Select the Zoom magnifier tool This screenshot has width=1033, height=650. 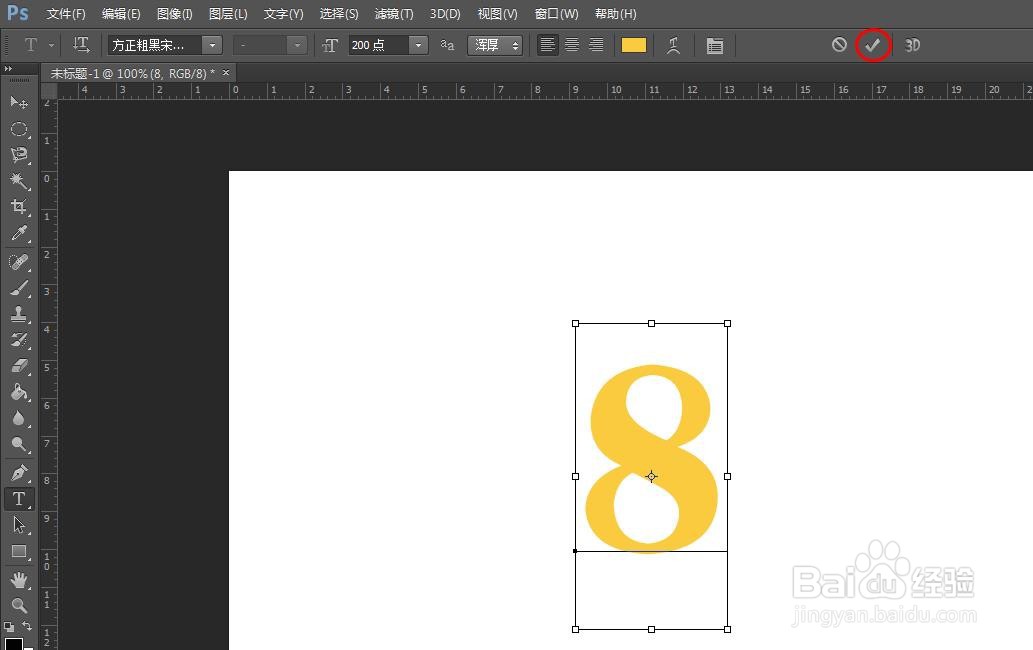coord(18,605)
